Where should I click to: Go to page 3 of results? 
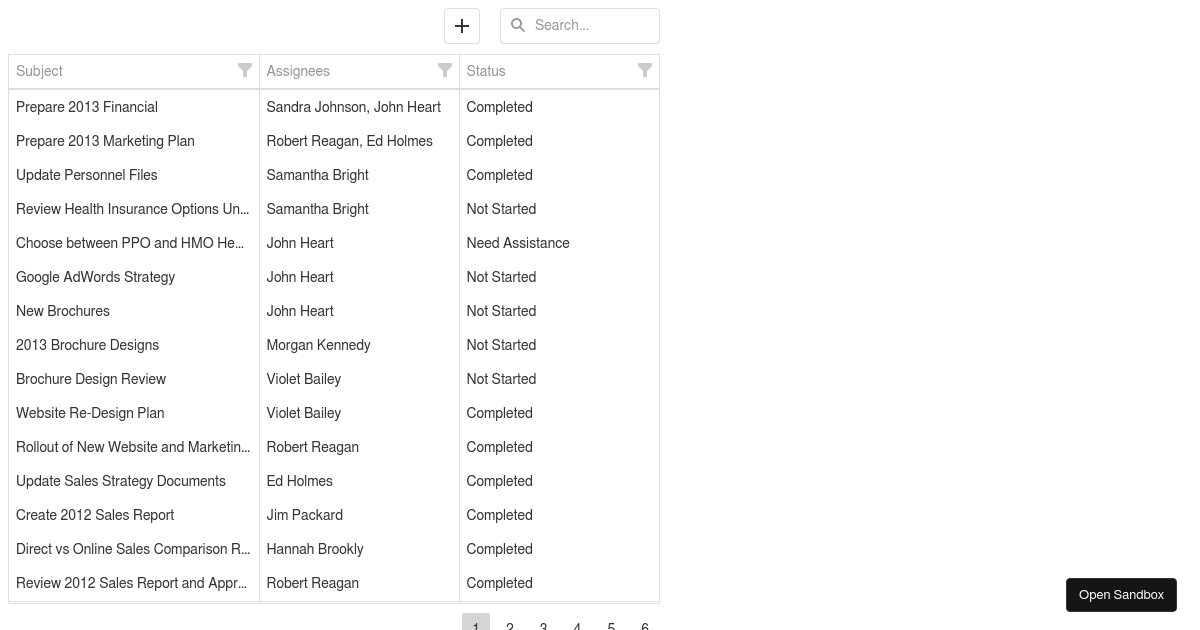(x=543, y=625)
